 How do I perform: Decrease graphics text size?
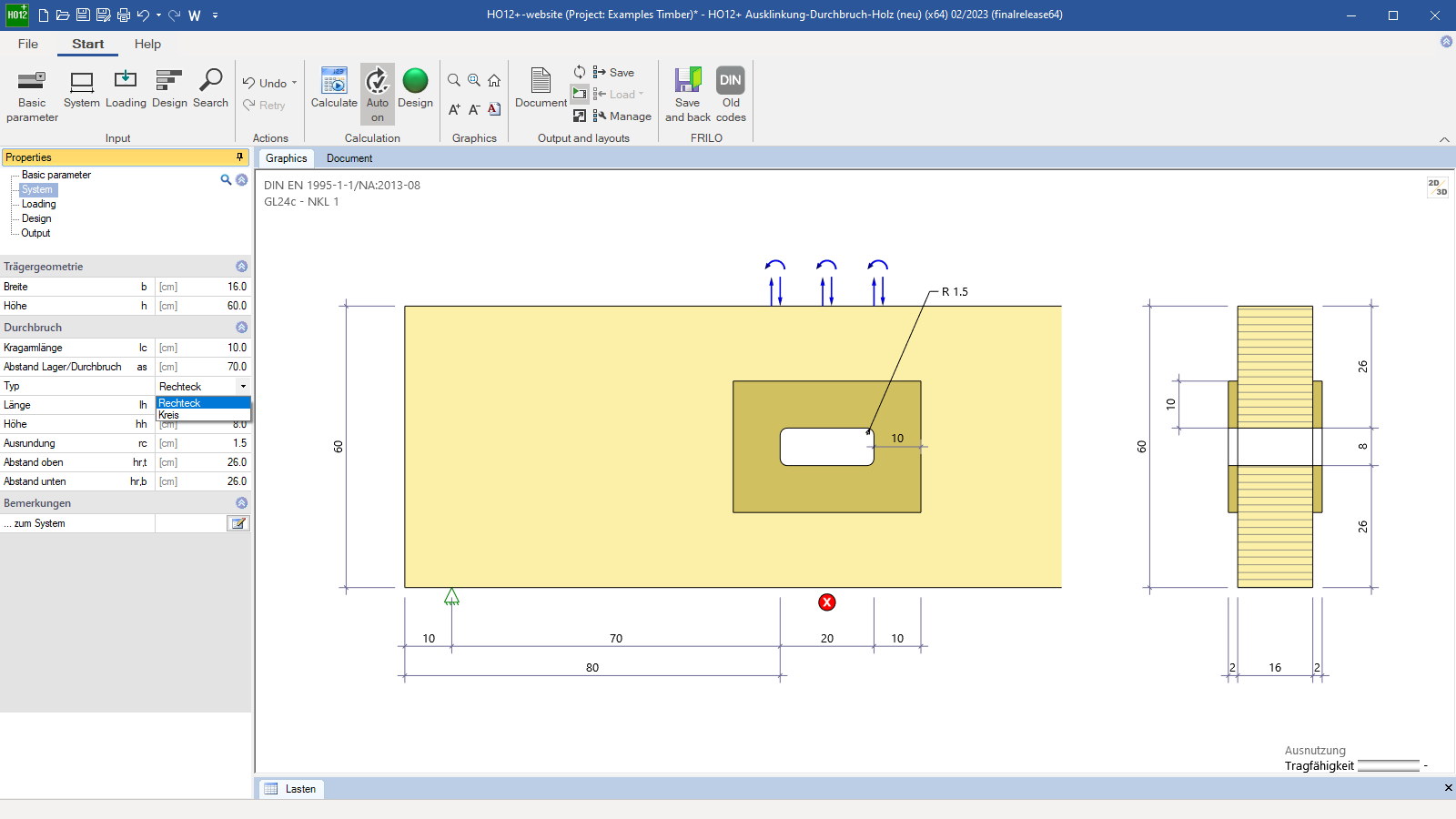pyautogui.click(x=474, y=109)
